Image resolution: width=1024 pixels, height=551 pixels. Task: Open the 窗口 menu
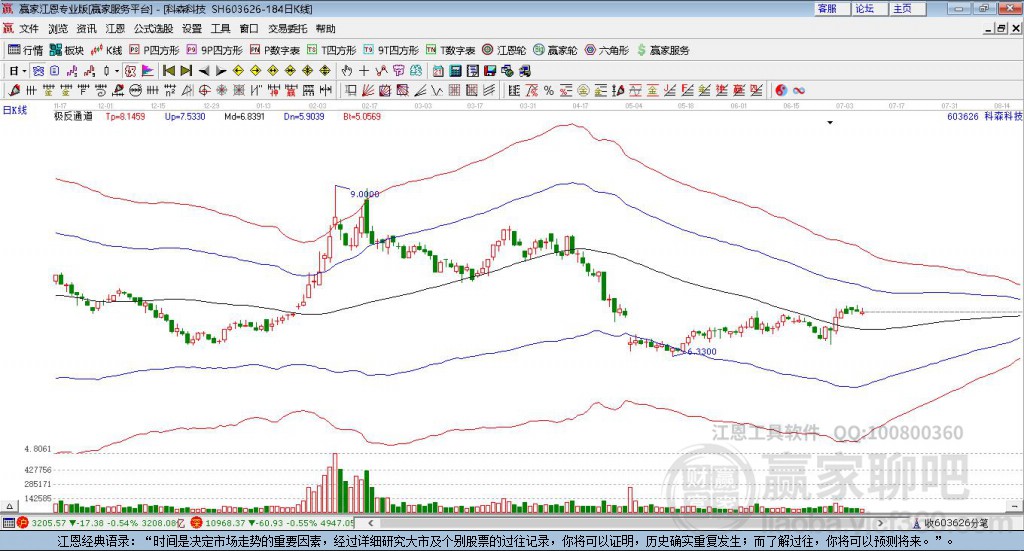249,29
